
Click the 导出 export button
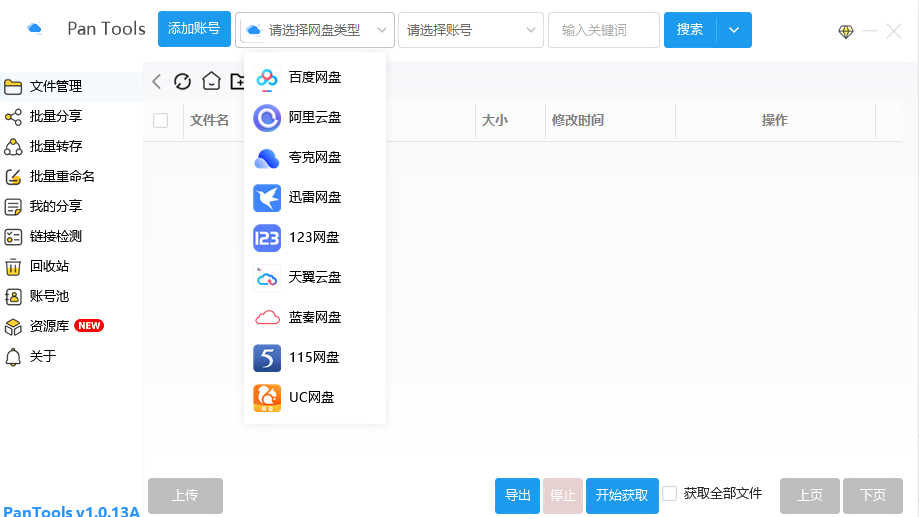click(x=517, y=495)
